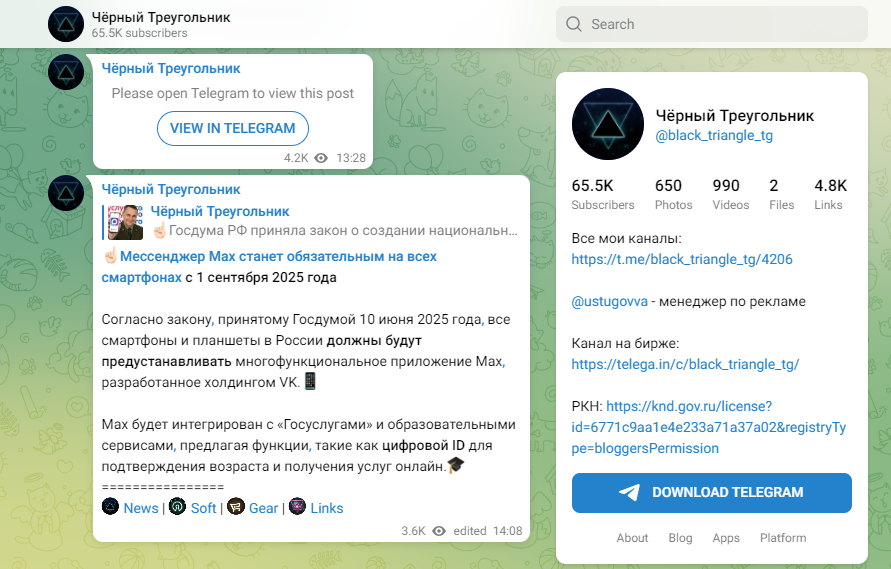Image resolution: width=891 pixels, height=569 pixels.
Task: Click the text Please open Telegram to view this post
Action: [x=232, y=93]
